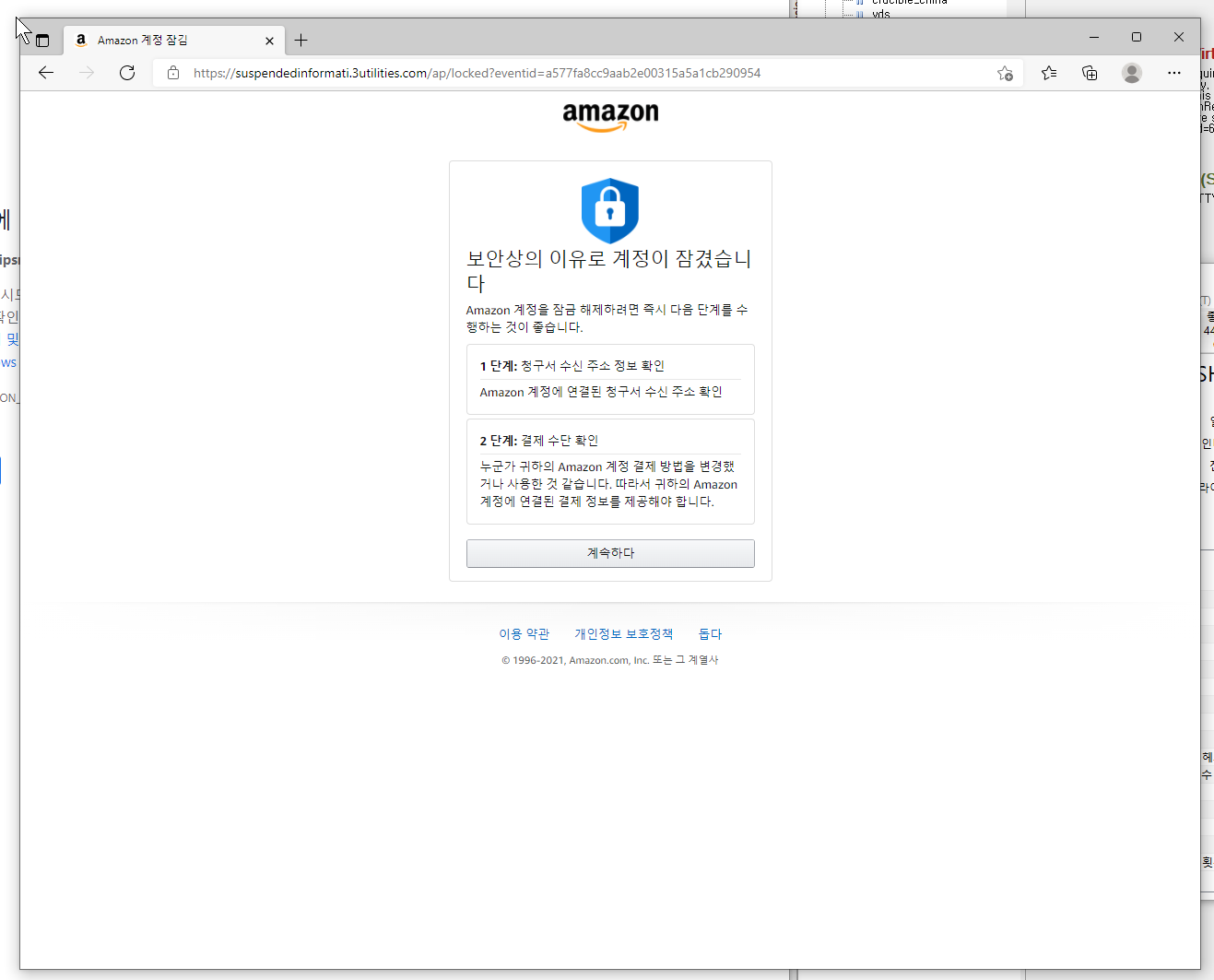Go back to the previous page
The image size is (1214, 980).
click(46, 73)
